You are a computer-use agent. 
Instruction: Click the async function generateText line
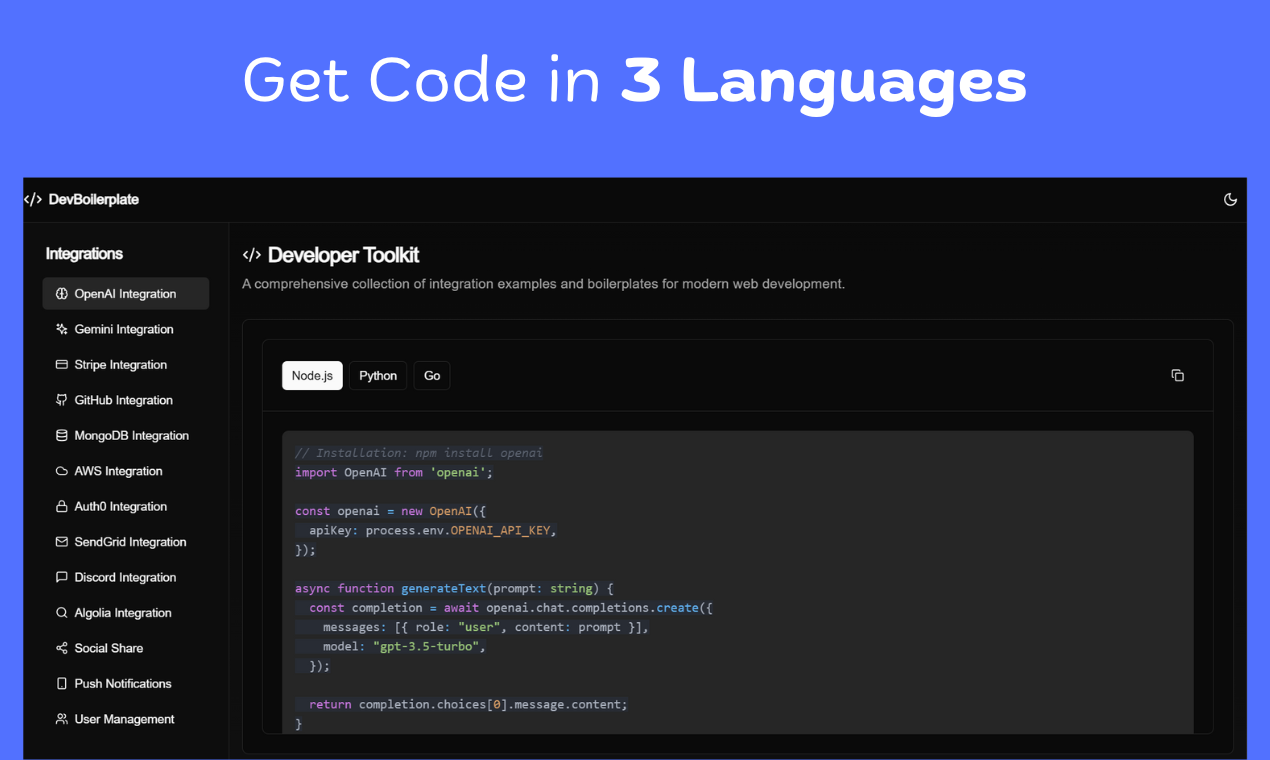point(455,588)
